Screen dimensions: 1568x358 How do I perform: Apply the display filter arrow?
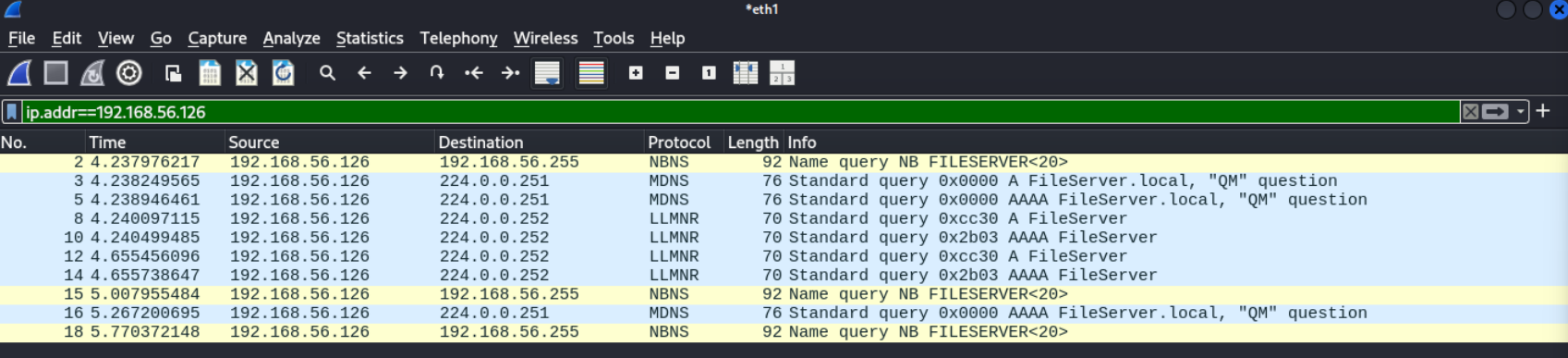coord(1495,112)
